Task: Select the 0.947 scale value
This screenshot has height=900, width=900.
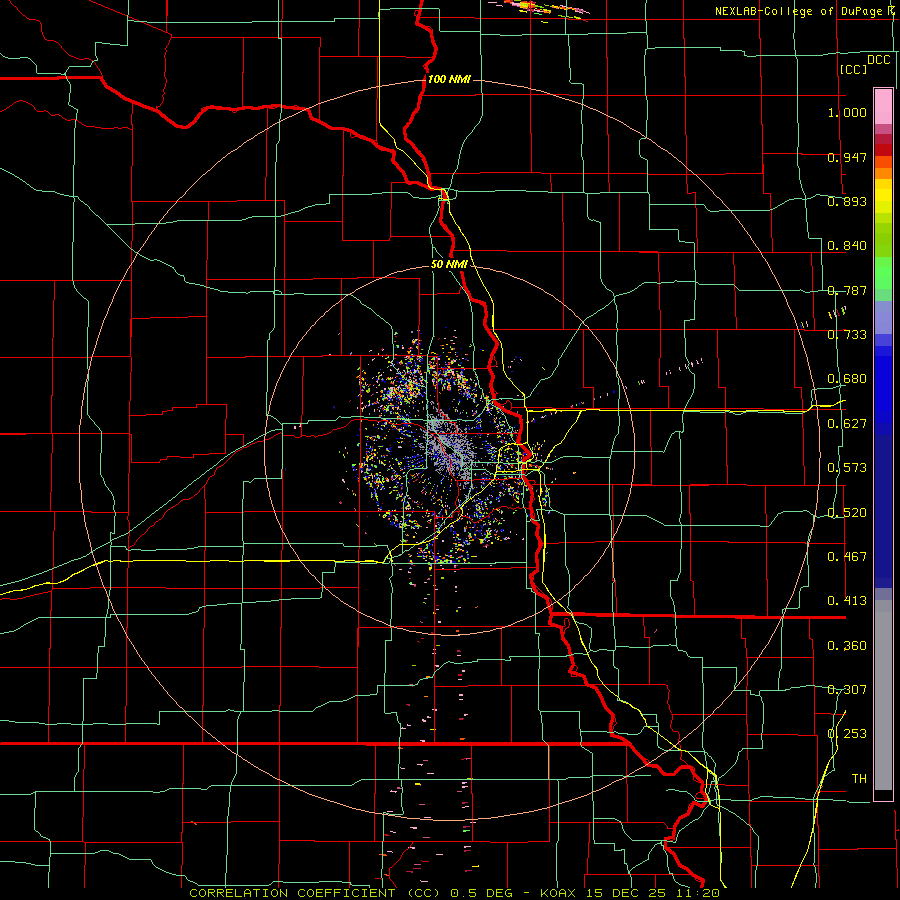Action: pos(847,157)
